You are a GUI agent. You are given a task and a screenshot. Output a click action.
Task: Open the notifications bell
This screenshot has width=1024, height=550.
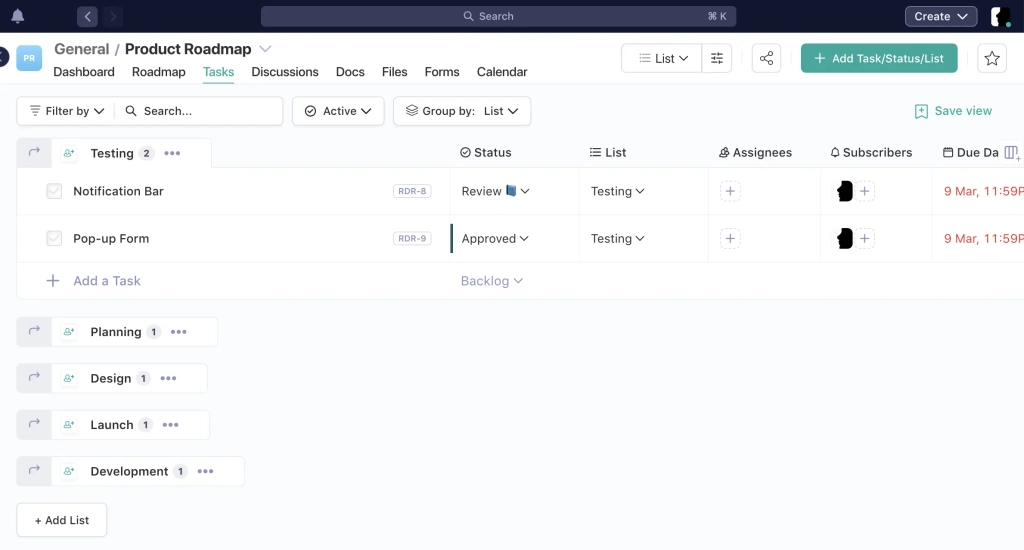tap(18, 16)
